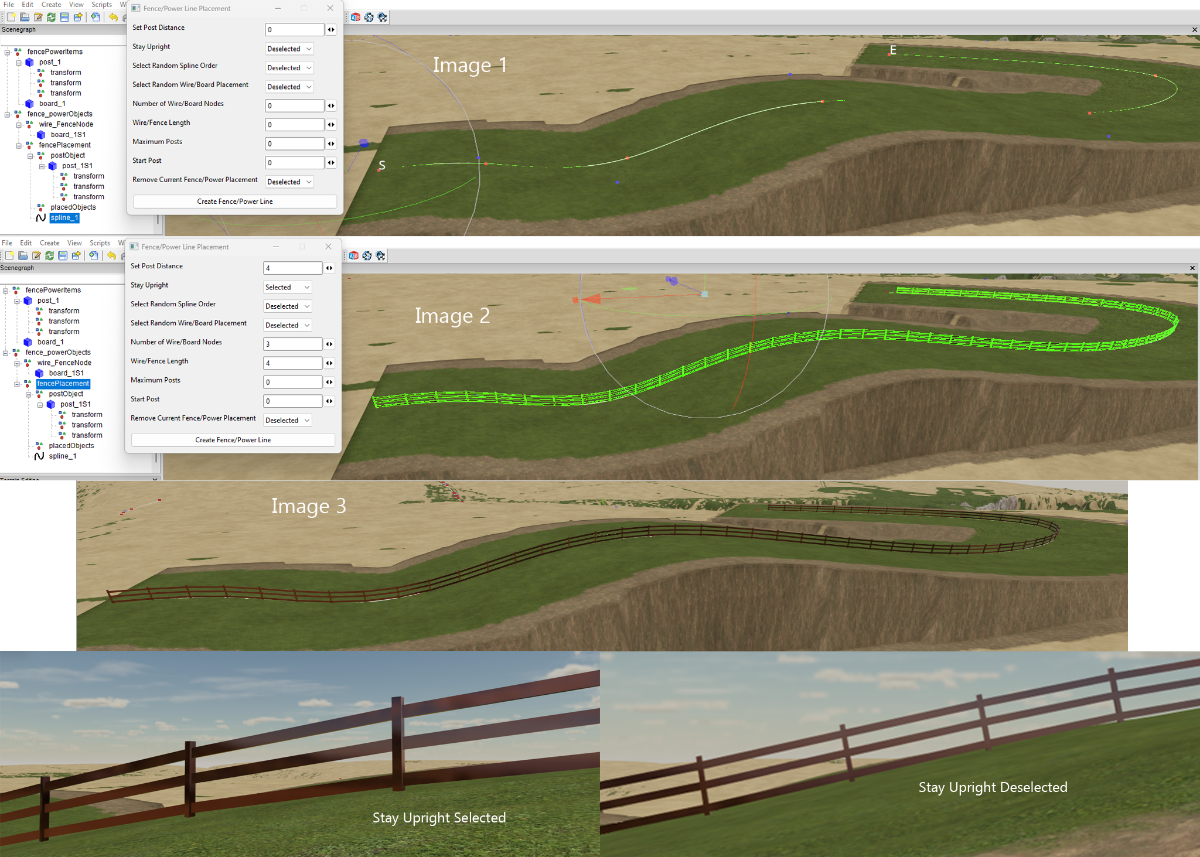Open Remove Current Fence/Power Placement dropdown in Image 1
The height and width of the screenshot is (857, 1200).
tap(289, 182)
